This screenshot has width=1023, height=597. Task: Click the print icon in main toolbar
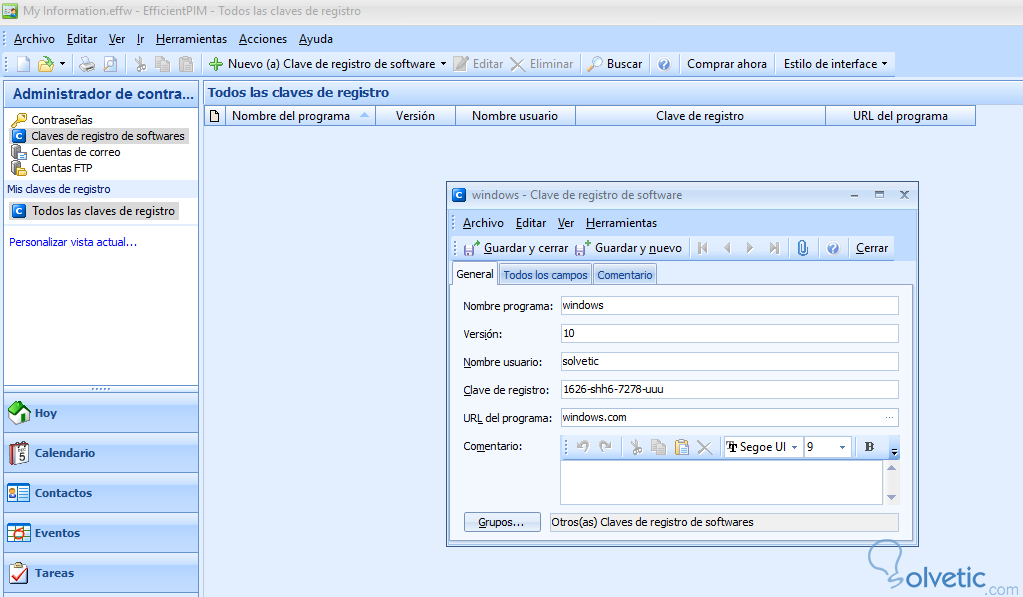[x=87, y=64]
